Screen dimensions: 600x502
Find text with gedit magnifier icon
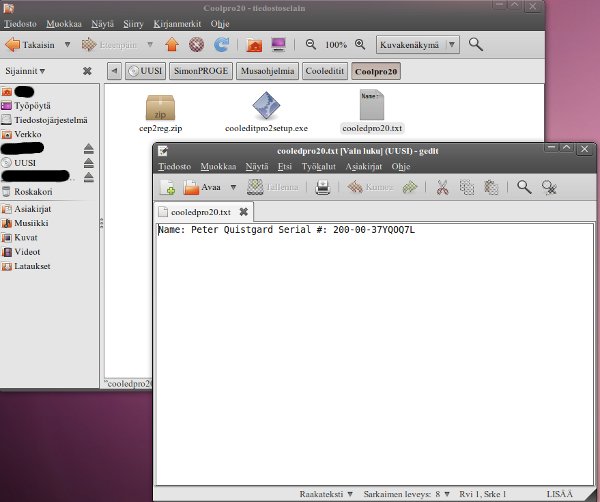coord(524,187)
